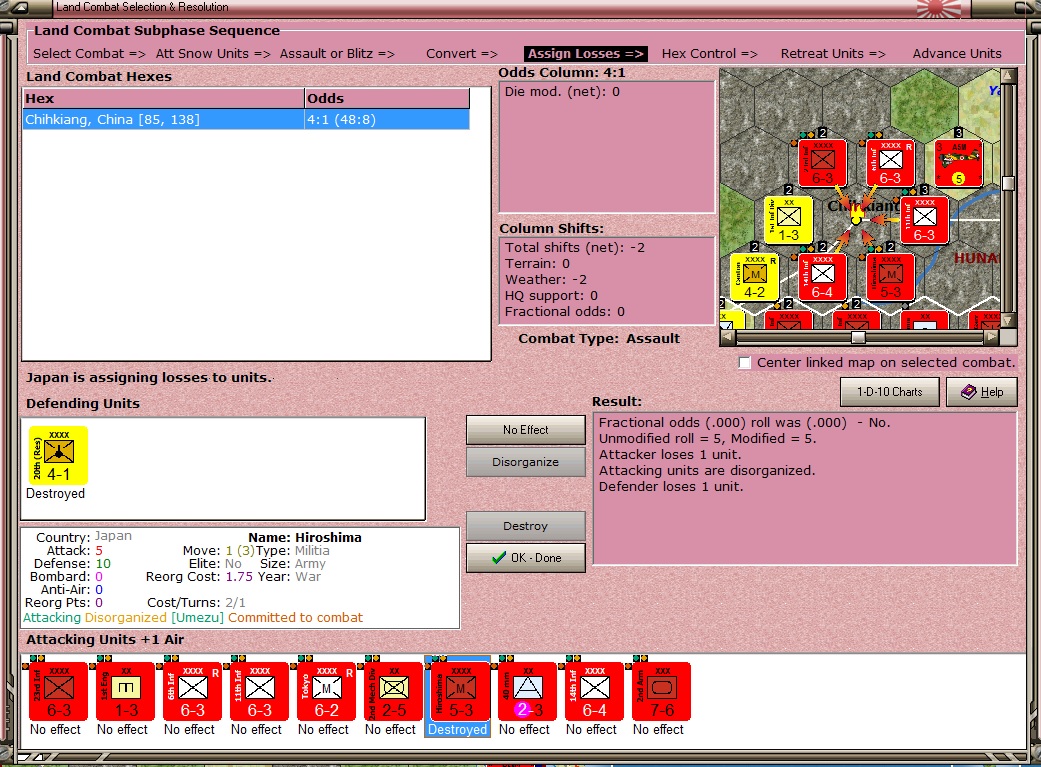Click the dark-symbol 6-3 counter northwest of Chihkiang

pyautogui.click(x=823, y=163)
